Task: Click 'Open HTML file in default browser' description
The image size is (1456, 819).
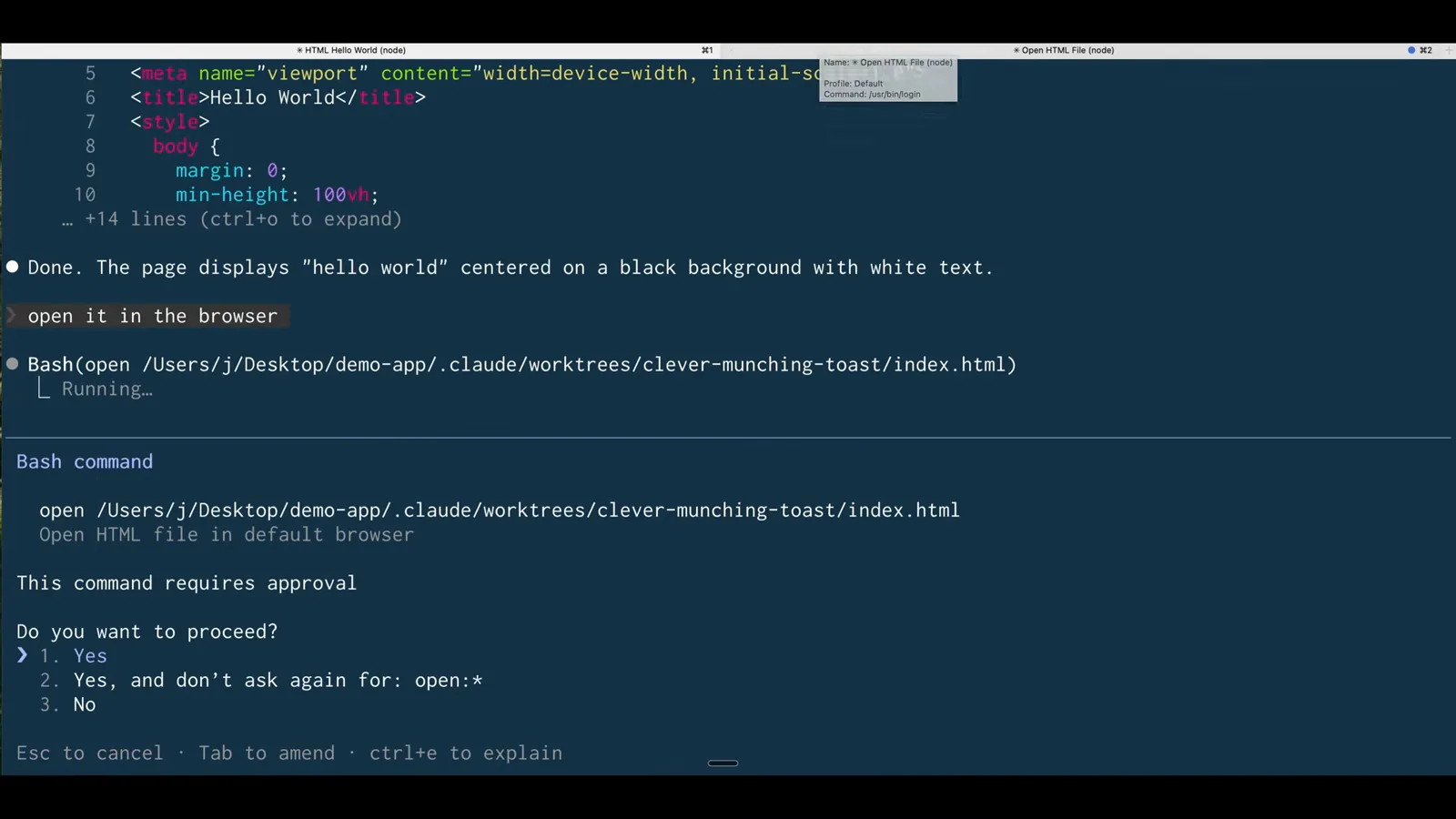Action: 227,535
